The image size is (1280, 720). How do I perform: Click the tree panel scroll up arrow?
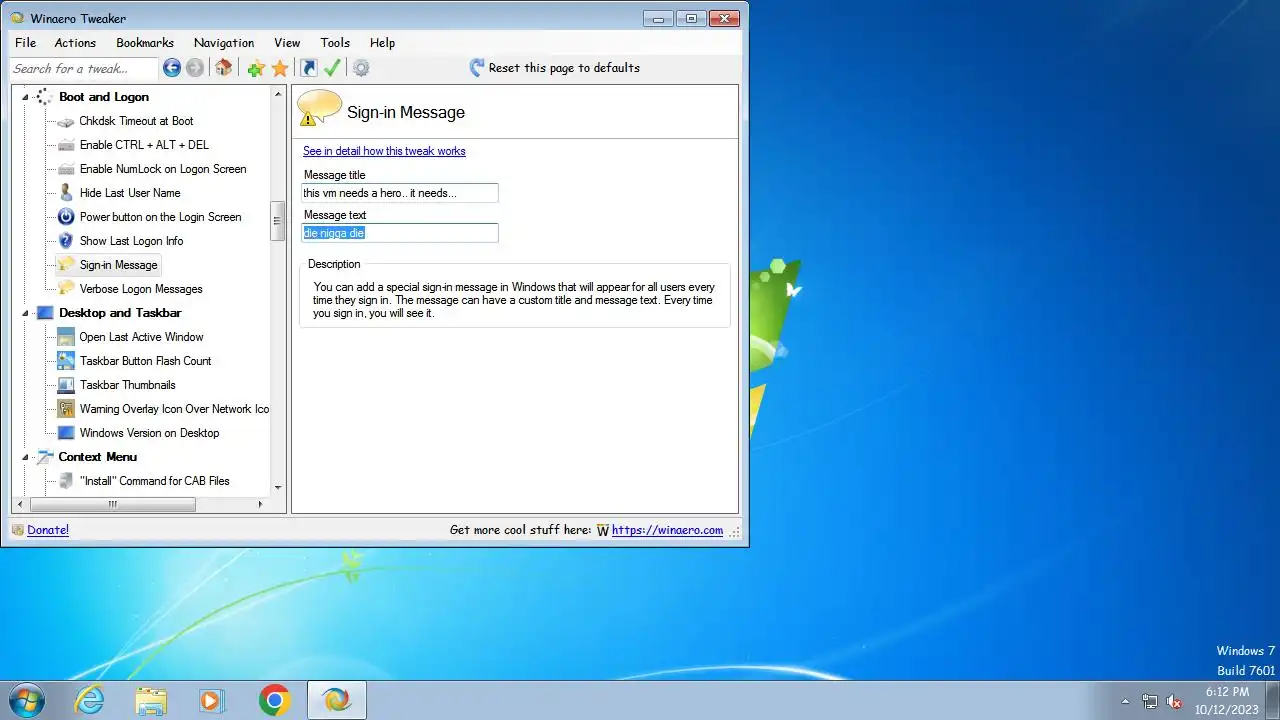click(x=278, y=93)
